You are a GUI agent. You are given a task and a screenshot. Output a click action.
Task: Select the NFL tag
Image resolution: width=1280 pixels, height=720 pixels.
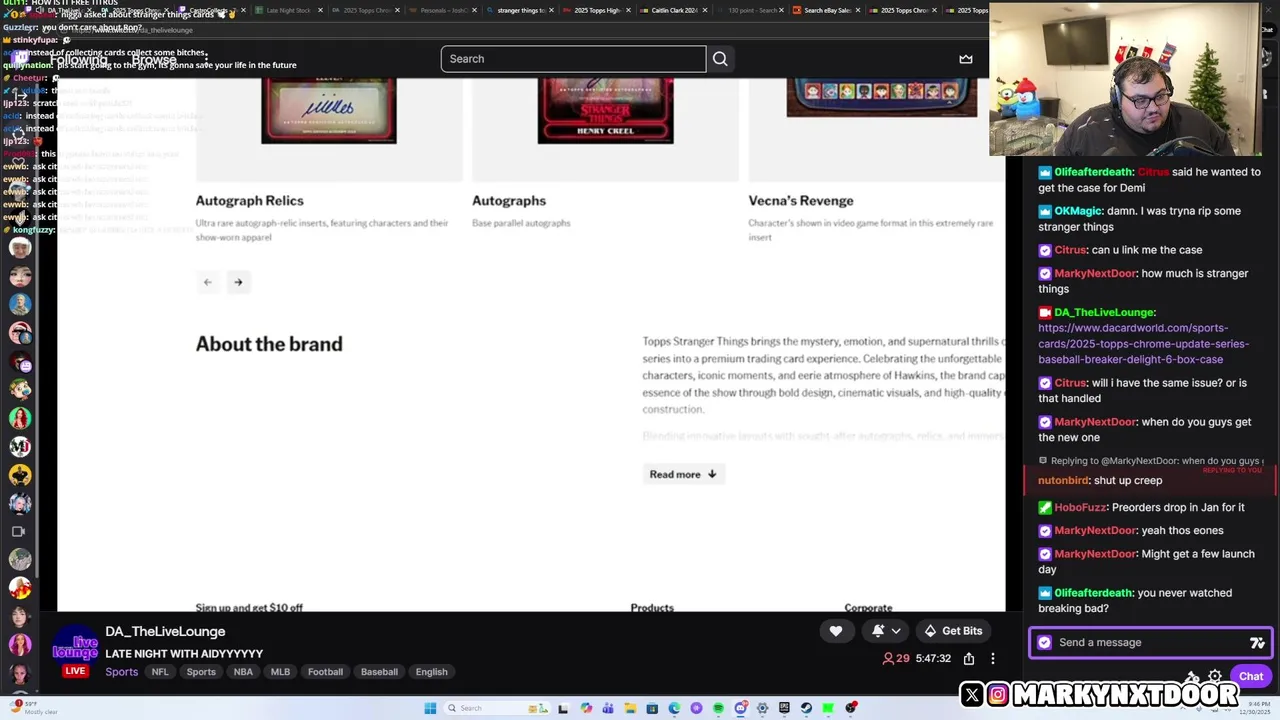click(160, 672)
